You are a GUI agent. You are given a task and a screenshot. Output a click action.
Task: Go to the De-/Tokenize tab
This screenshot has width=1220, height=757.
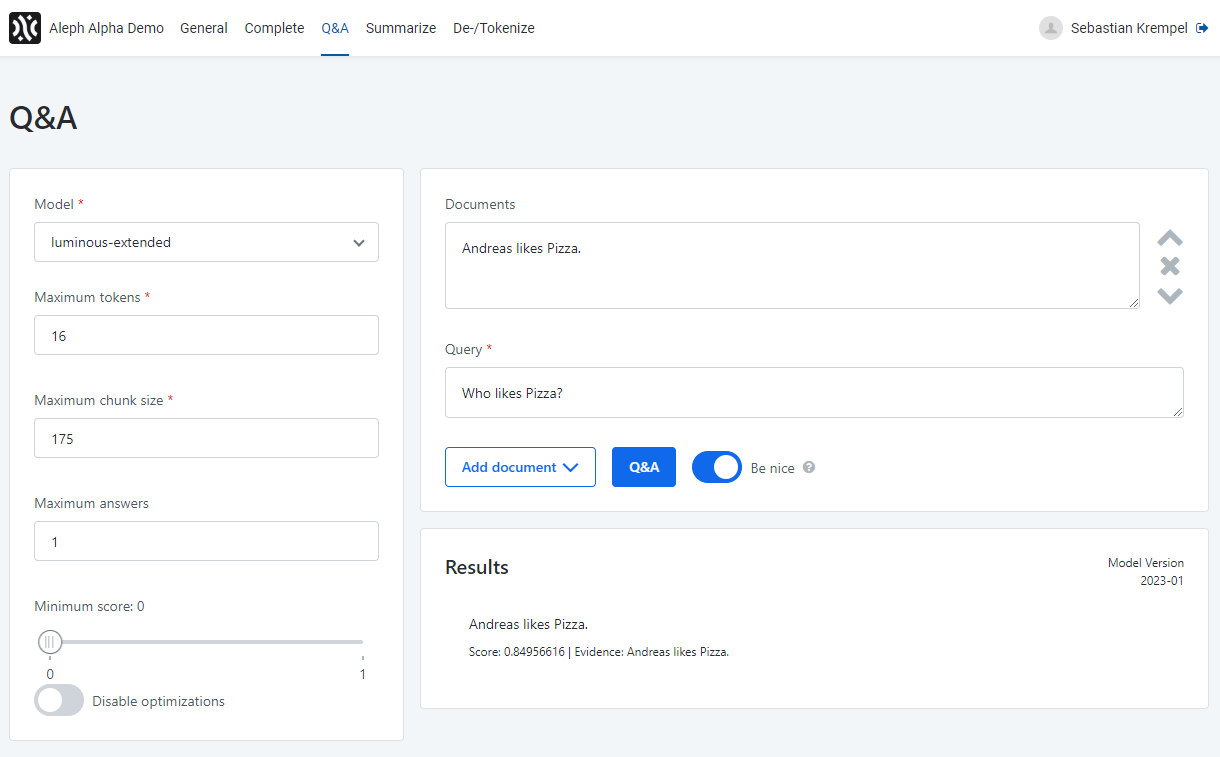tap(493, 28)
